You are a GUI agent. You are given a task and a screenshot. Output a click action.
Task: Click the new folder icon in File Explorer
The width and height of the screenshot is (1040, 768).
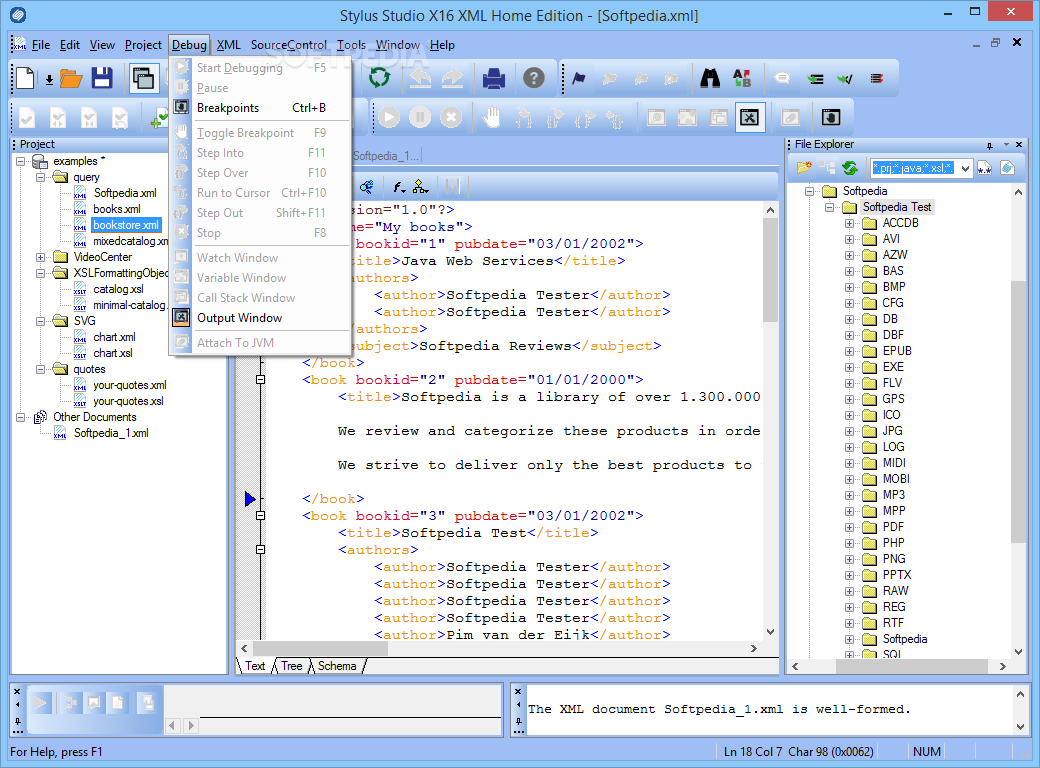click(x=804, y=168)
